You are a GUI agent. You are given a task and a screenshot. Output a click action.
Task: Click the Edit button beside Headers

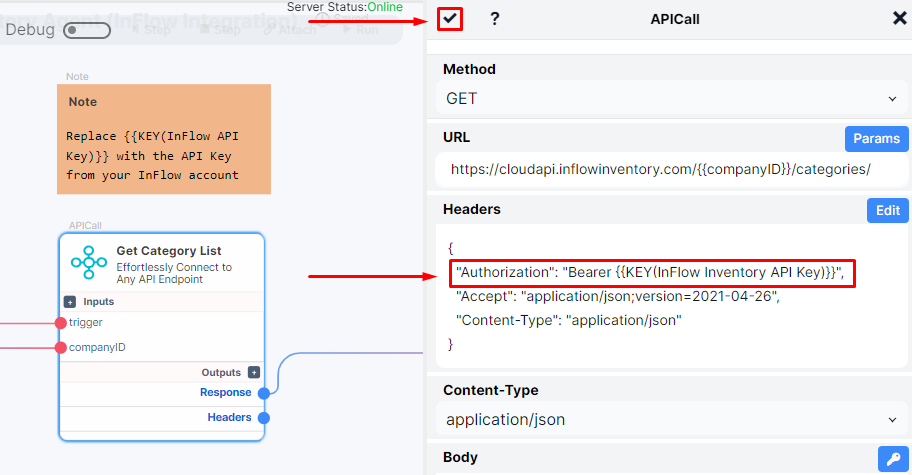[888, 210]
